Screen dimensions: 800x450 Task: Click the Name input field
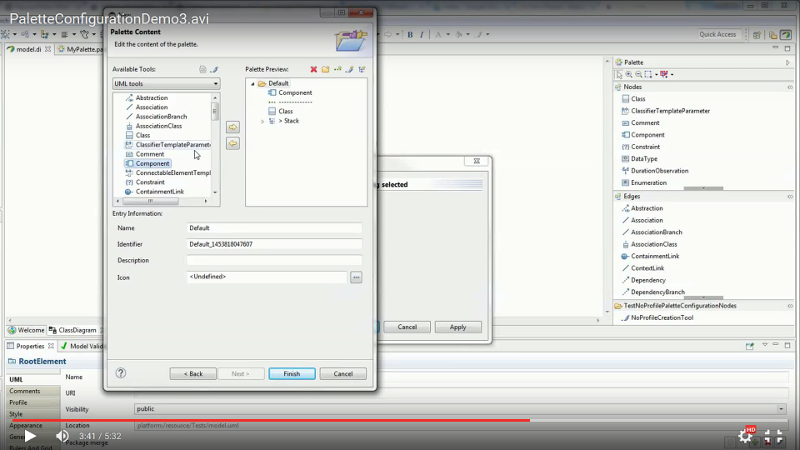pyautogui.click(x=274, y=228)
